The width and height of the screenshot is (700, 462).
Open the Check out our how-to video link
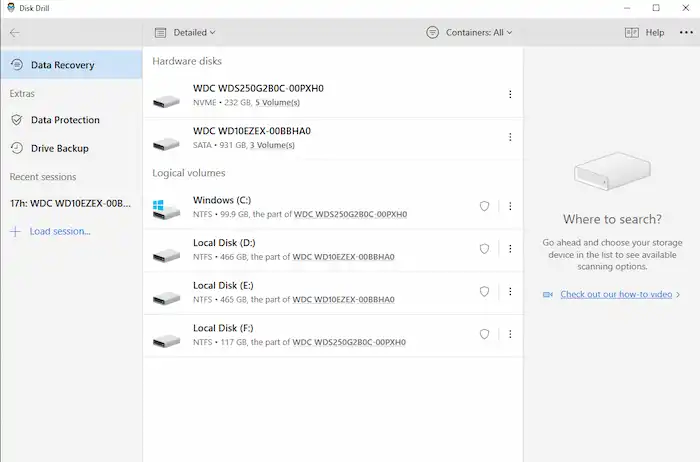click(616, 295)
